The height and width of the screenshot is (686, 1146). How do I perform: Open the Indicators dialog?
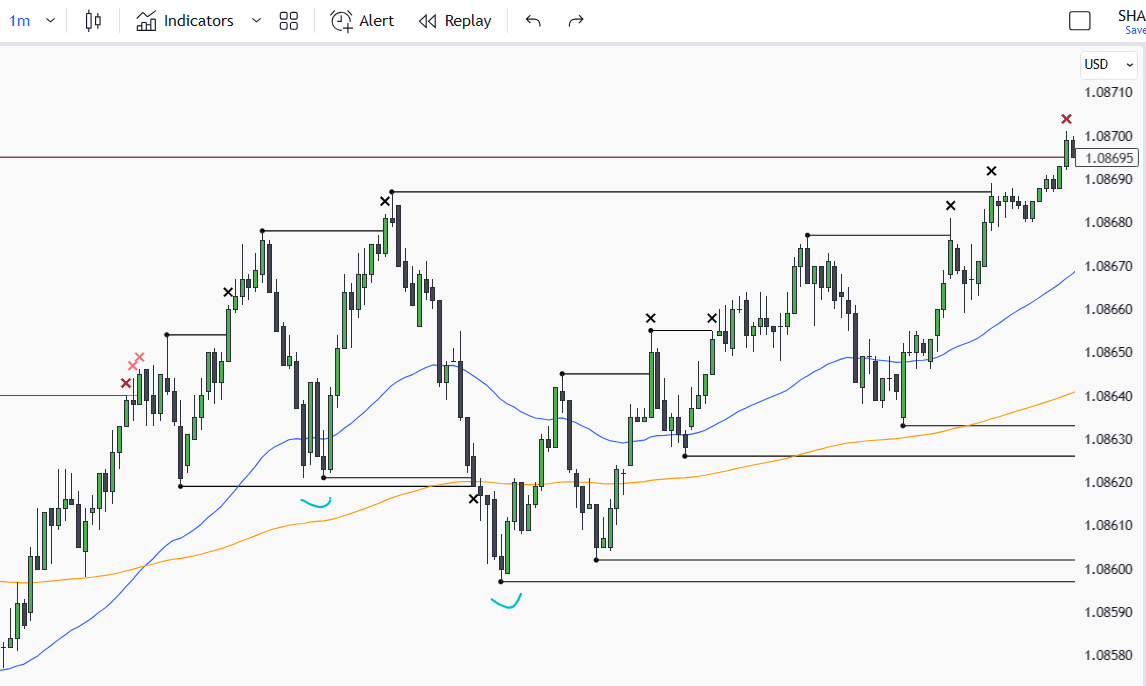[x=185, y=20]
